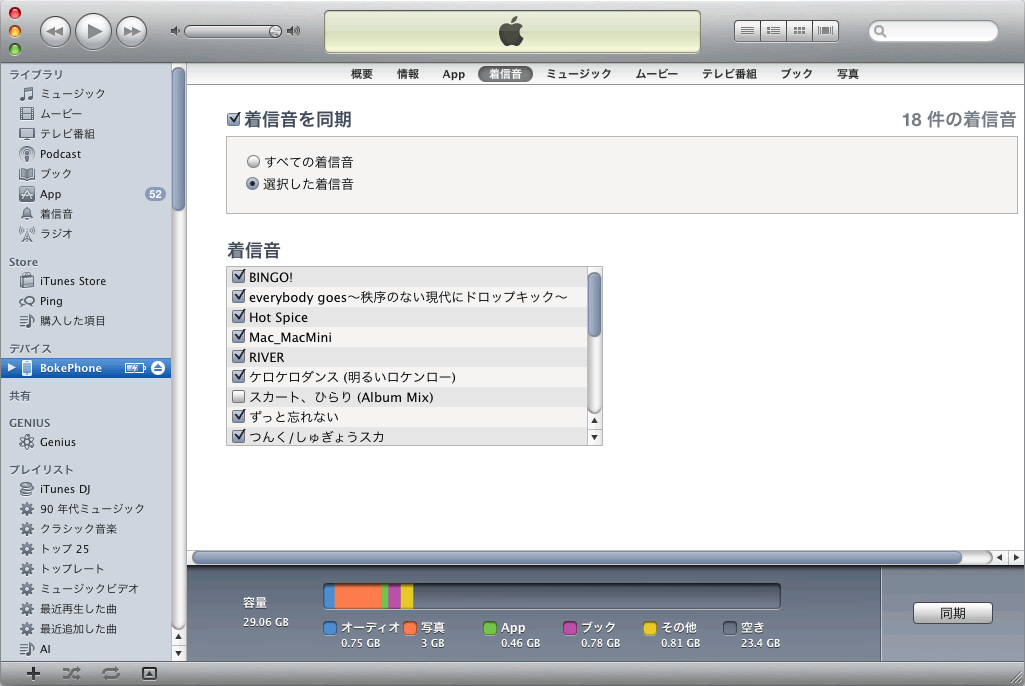Switch to album list view icon
Screen dimensions: 1025x686
pos(773,31)
